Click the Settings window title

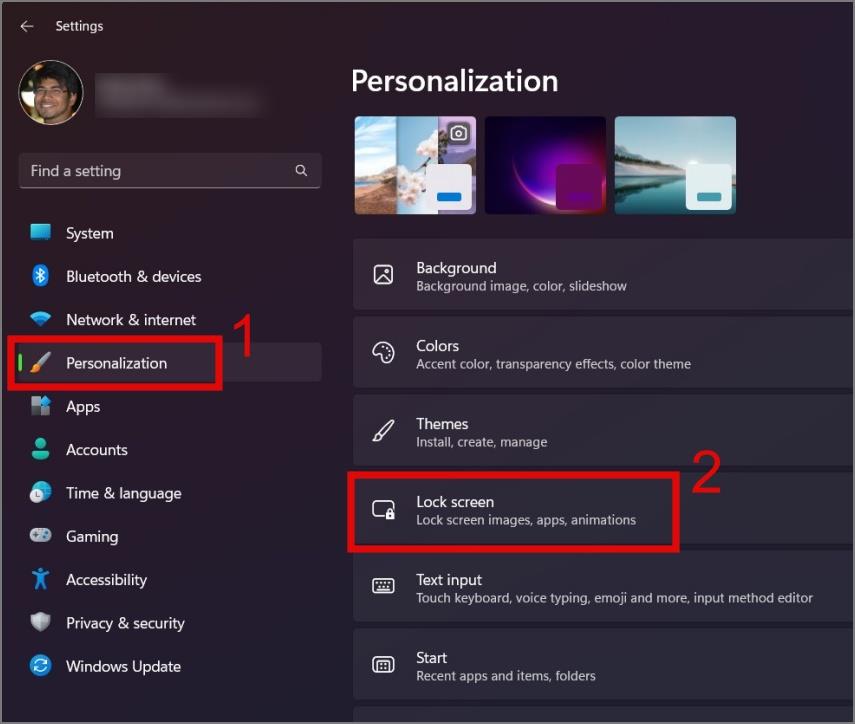tap(80, 26)
